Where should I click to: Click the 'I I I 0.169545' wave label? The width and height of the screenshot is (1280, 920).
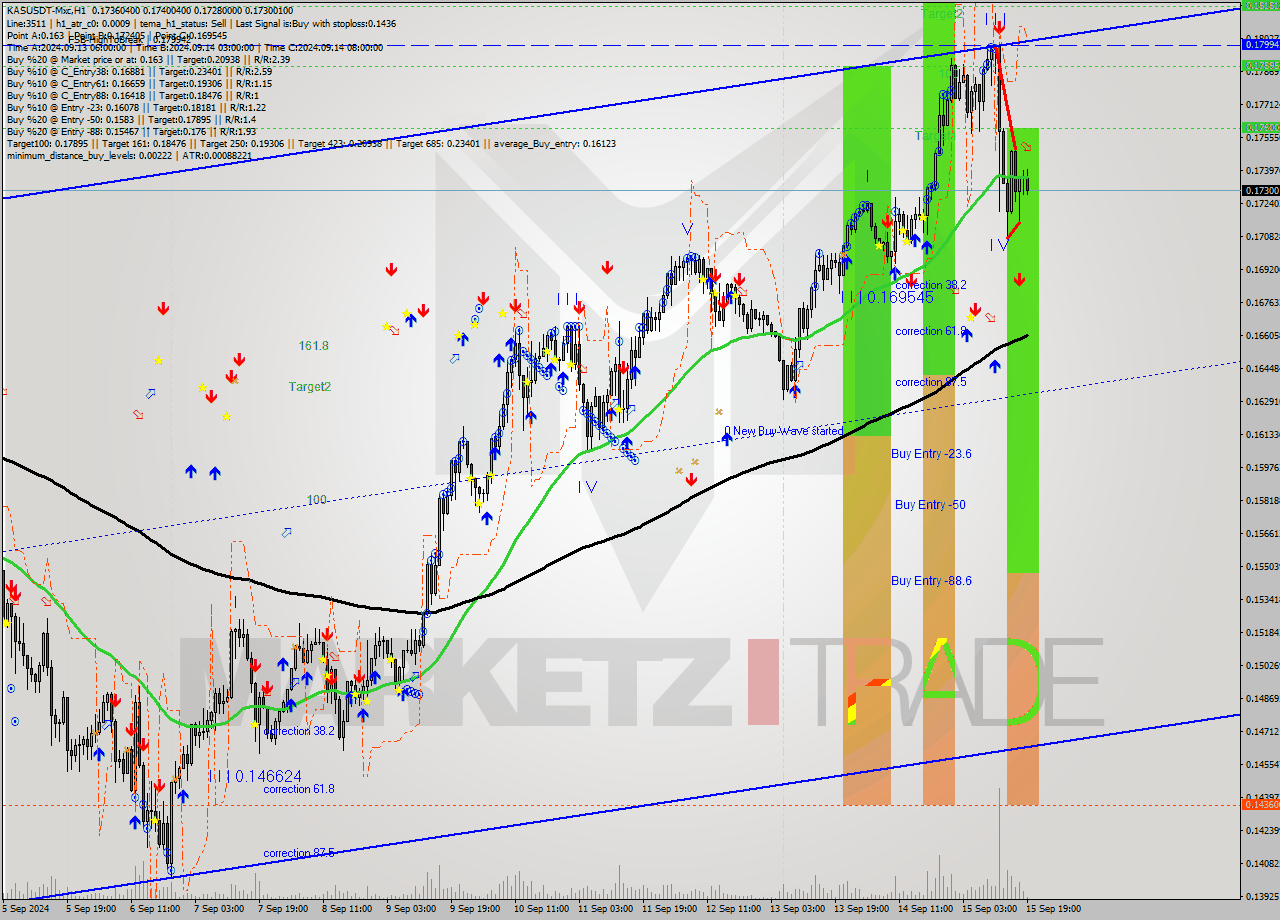pos(887,297)
